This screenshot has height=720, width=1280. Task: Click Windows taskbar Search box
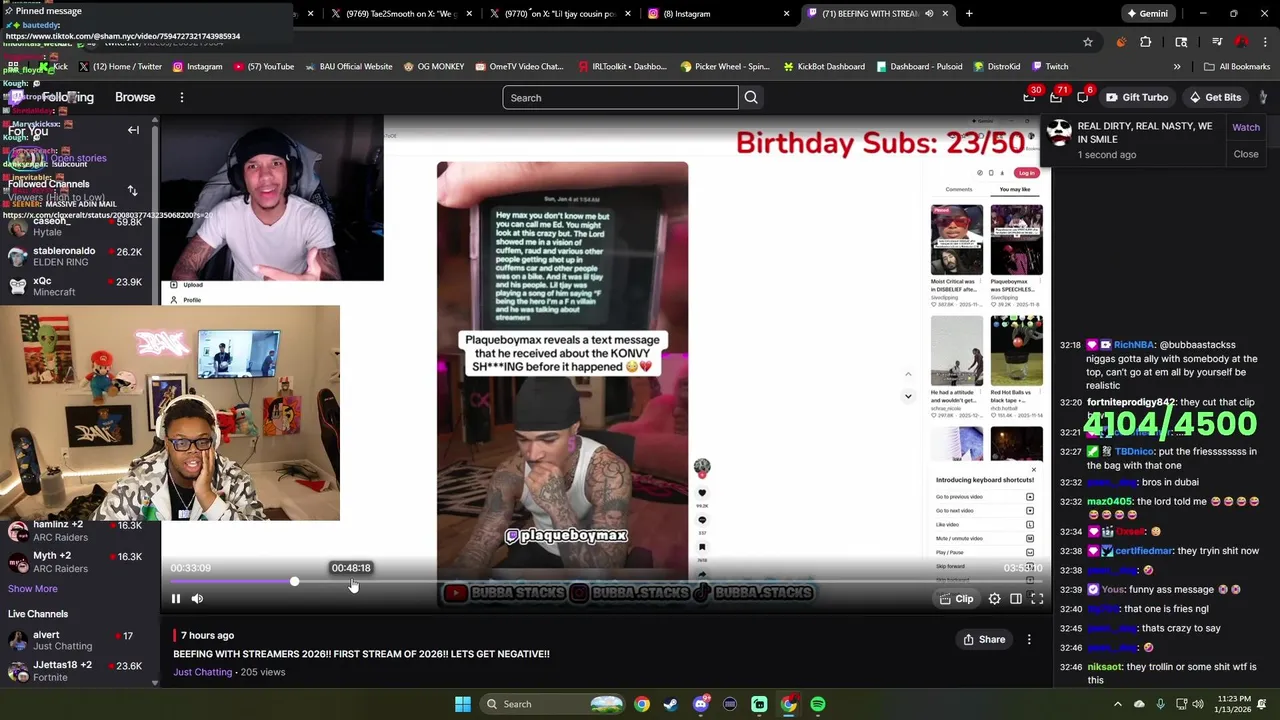(553, 704)
